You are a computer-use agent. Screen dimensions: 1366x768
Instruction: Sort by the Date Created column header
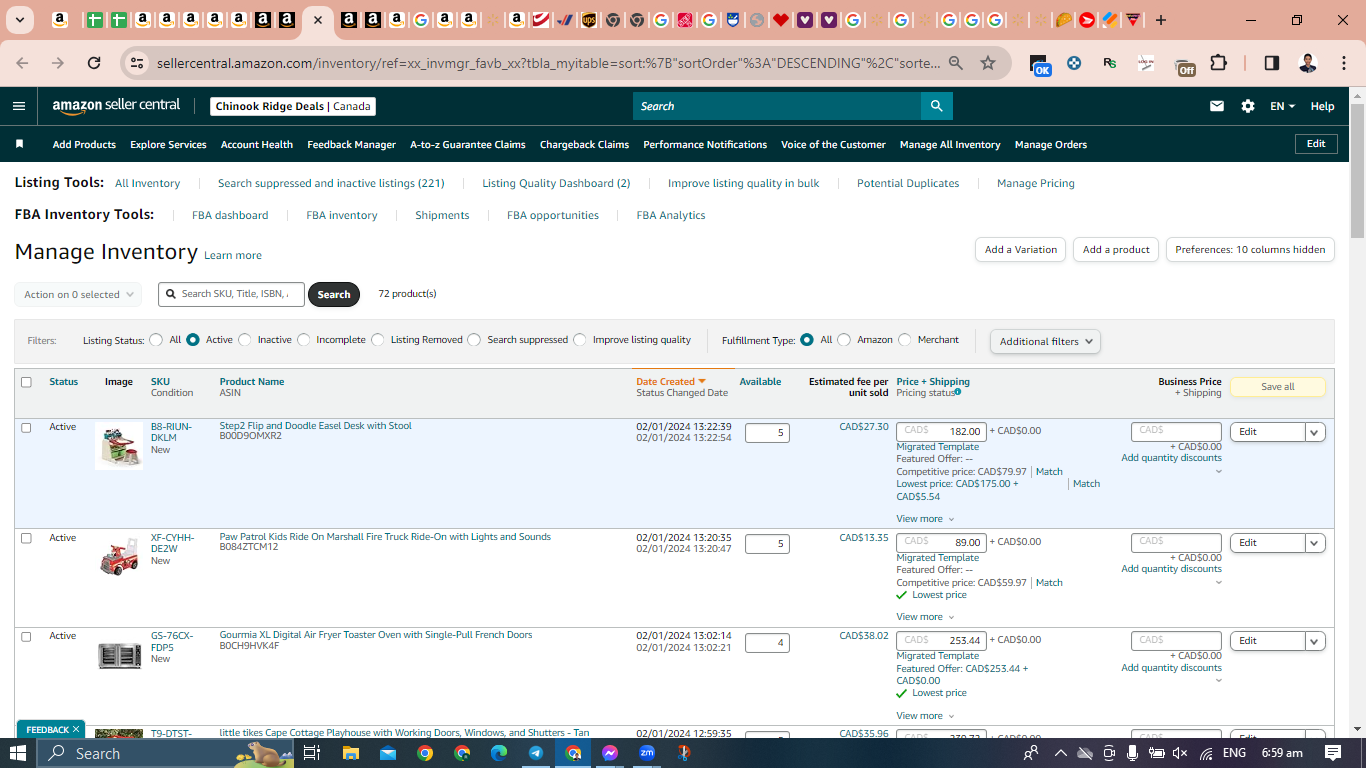(x=671, y=381)
